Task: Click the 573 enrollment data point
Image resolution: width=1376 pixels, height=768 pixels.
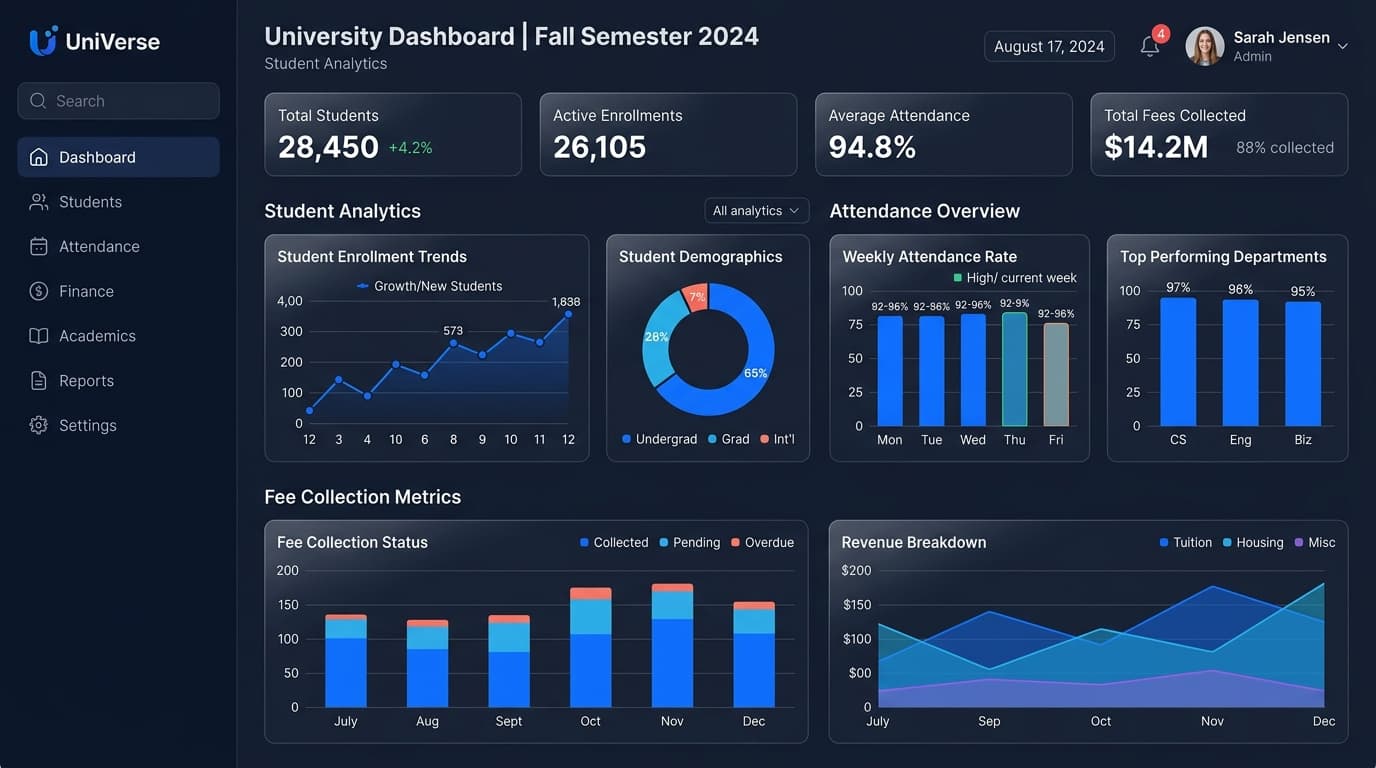Action: 453,343
